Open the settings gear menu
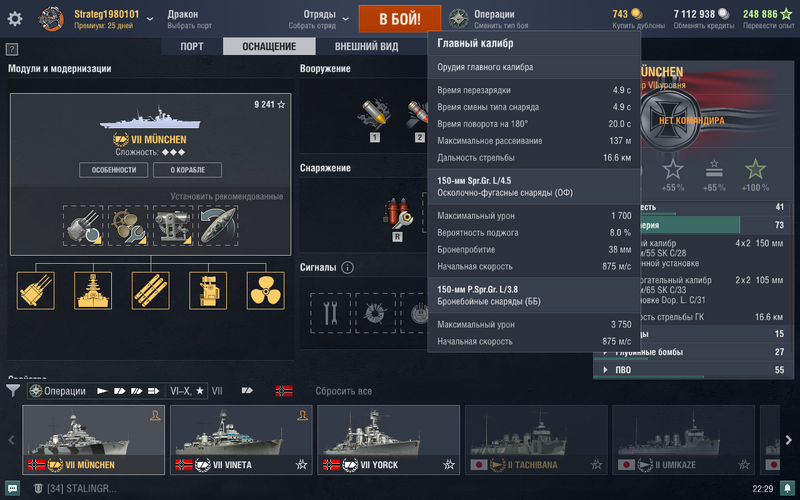 15,19
